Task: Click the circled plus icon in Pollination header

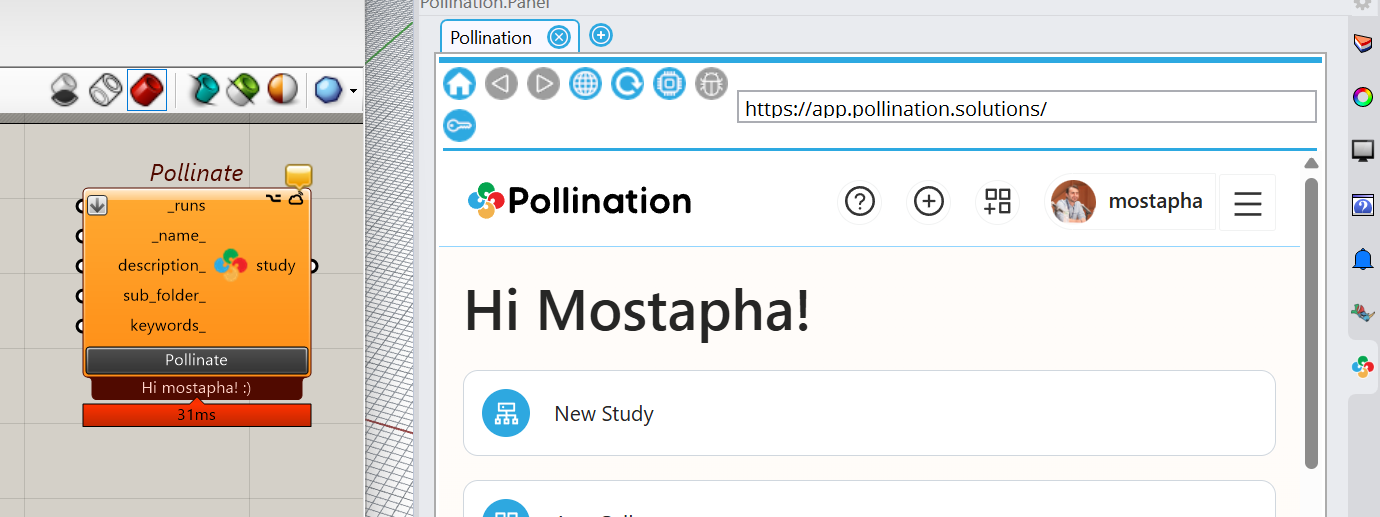Action: [929, 202]
